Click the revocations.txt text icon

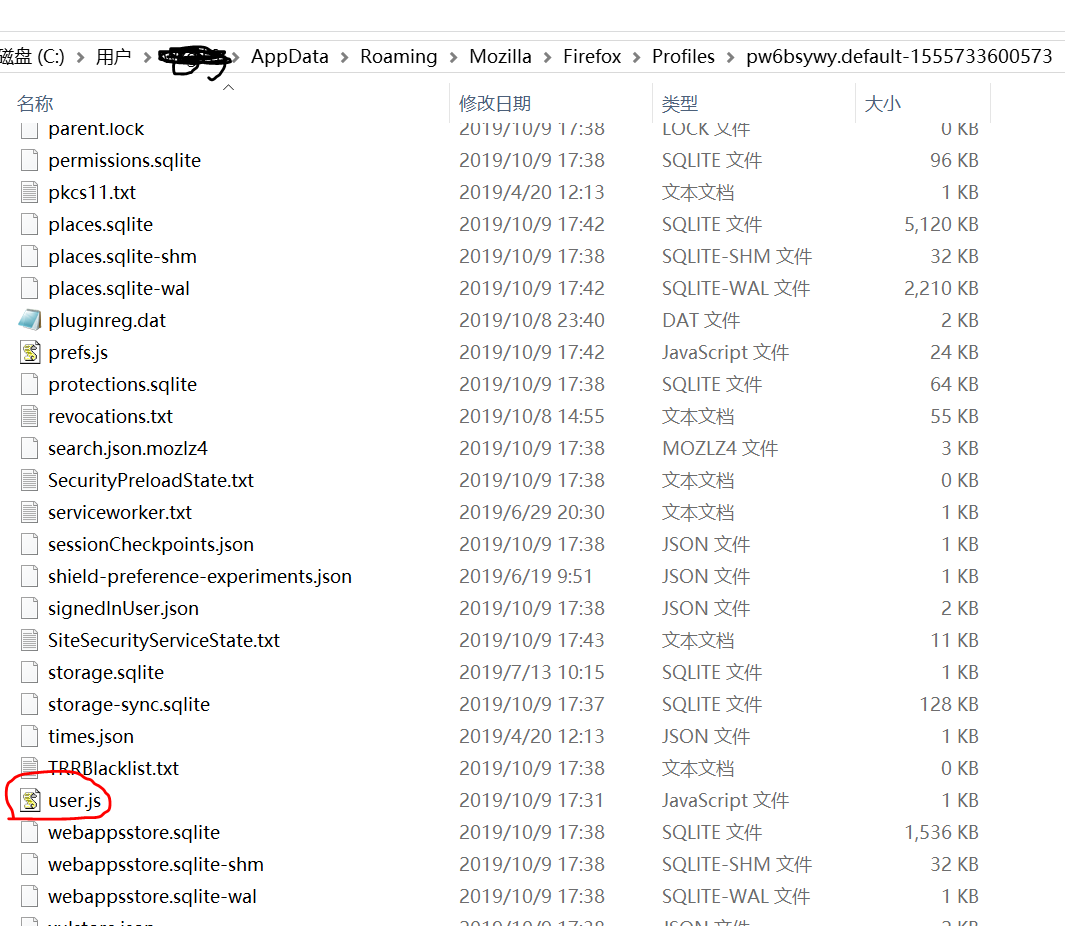pyautogui.click(x=29, y=416)
